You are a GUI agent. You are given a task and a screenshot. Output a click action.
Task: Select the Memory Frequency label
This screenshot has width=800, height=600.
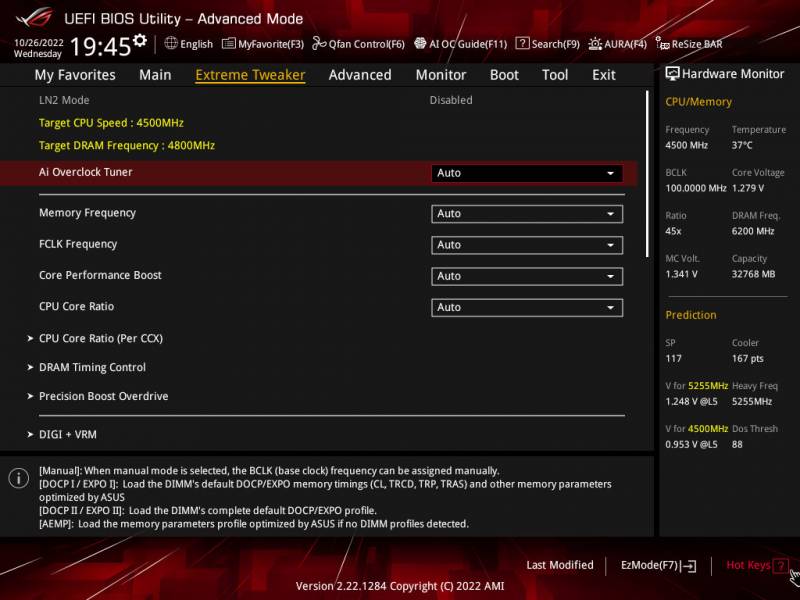pyautogui.click(x=87, y=213)
